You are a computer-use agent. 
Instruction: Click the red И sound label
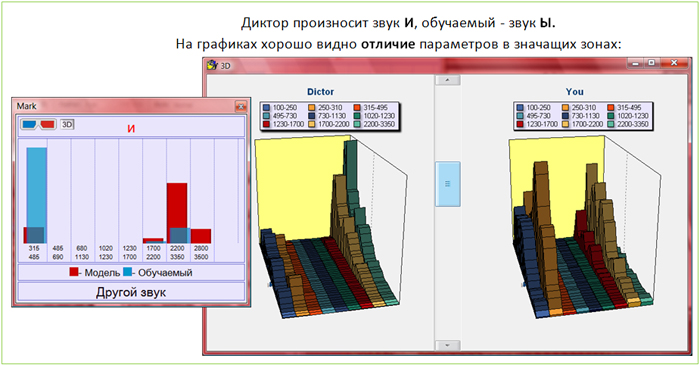[131, 129]
